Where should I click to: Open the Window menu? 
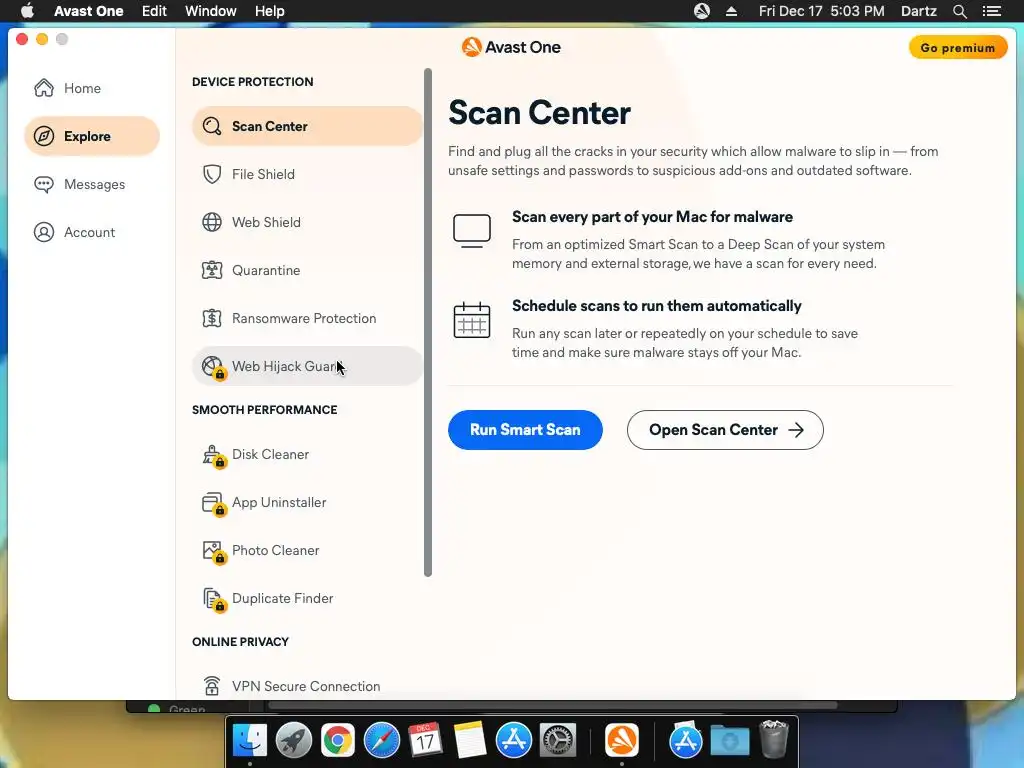point(210,11)
